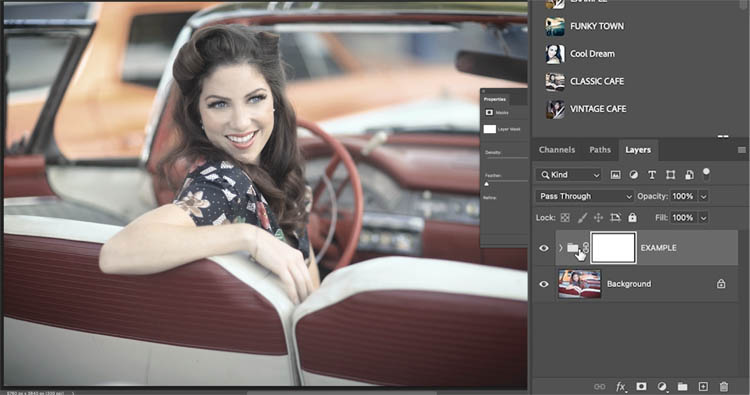Click the Masks icon in Properties panel
Viewport: 750px width, 395px height.
click(x=489, y=112)
